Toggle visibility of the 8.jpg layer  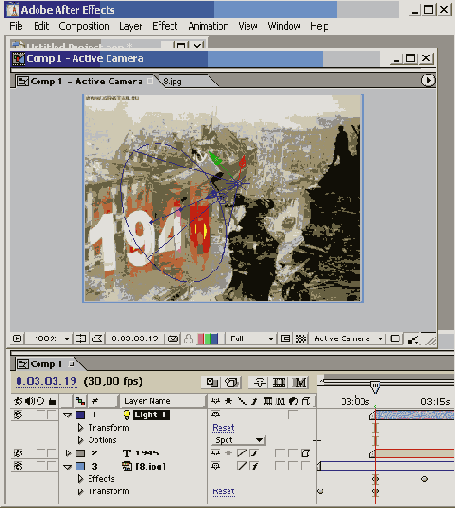tap(18, 466)
